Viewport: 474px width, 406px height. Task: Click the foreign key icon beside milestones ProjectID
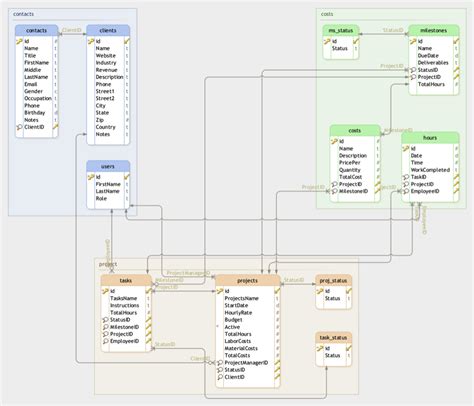(x=413, y=77)
